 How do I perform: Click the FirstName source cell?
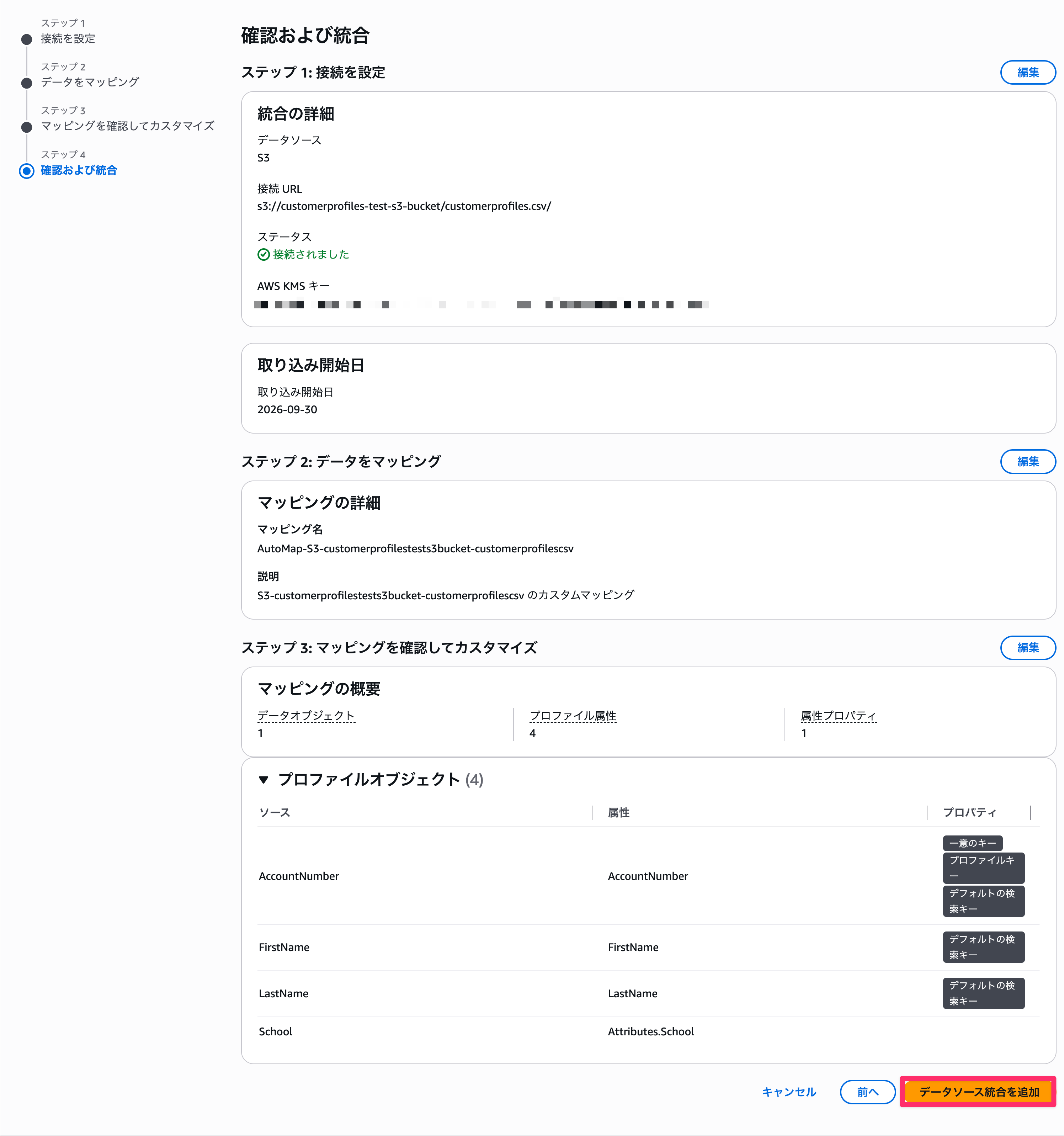(284, 947)
